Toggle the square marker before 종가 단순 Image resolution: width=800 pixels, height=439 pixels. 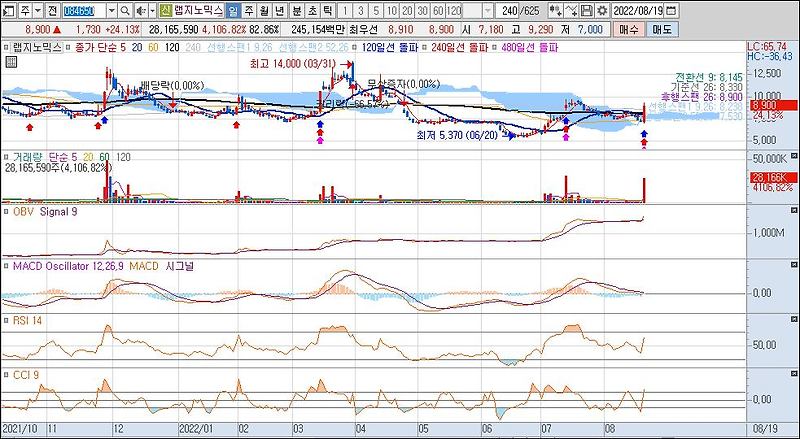coord(68,47)
